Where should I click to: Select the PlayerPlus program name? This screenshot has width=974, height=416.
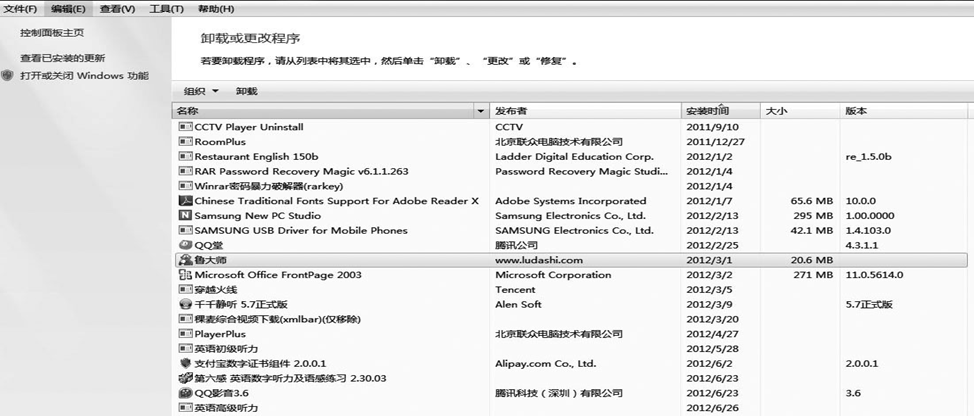220,334
